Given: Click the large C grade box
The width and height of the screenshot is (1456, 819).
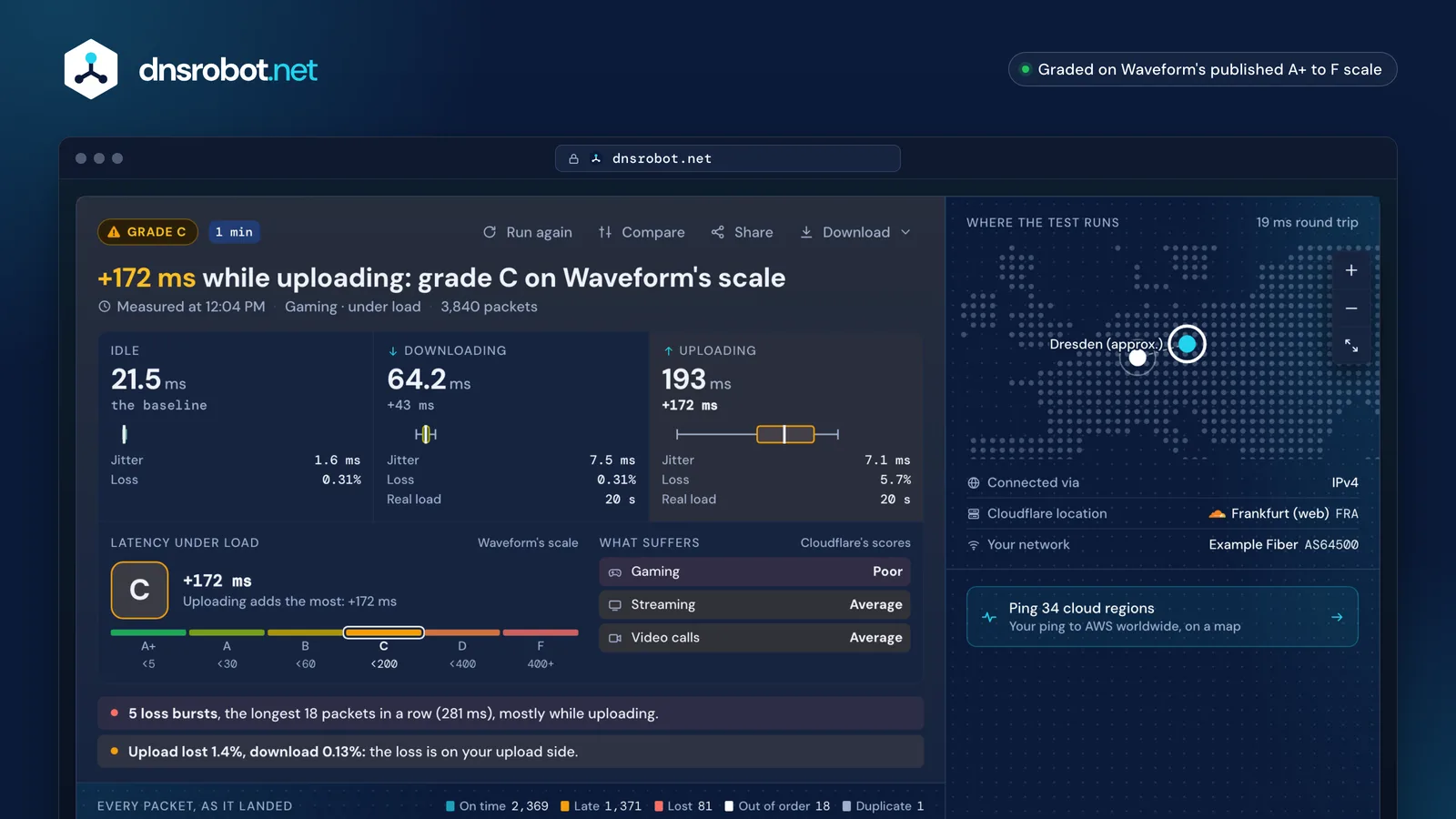Looking at the screenshot, I should tap(139, 590).
